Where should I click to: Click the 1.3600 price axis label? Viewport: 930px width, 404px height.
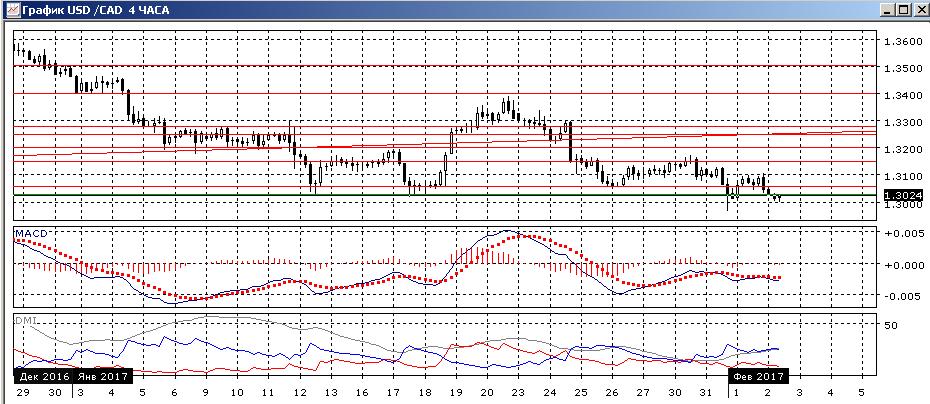click(902, 42)
